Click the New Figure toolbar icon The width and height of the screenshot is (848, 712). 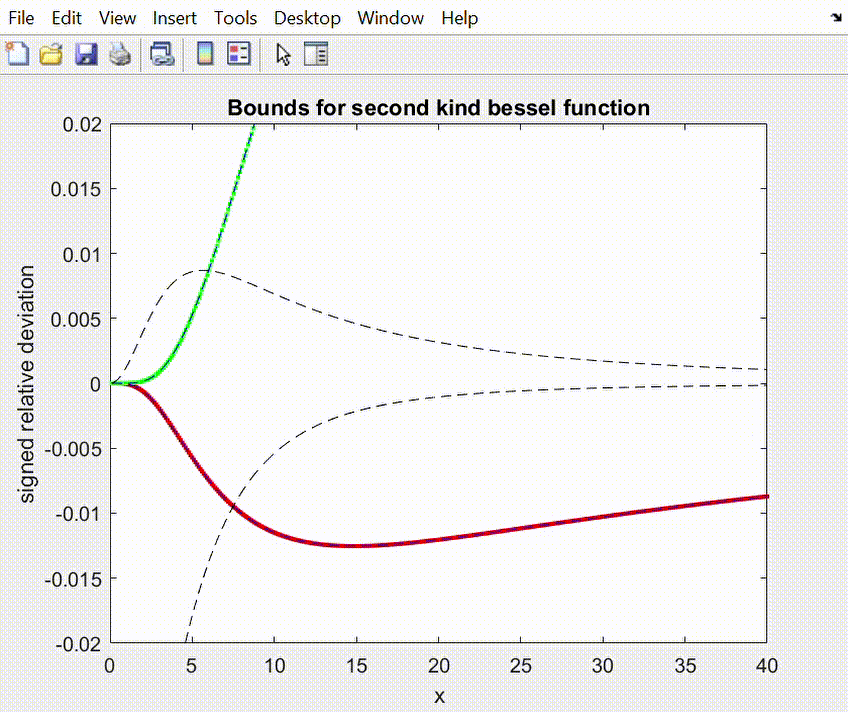[18, 54]
